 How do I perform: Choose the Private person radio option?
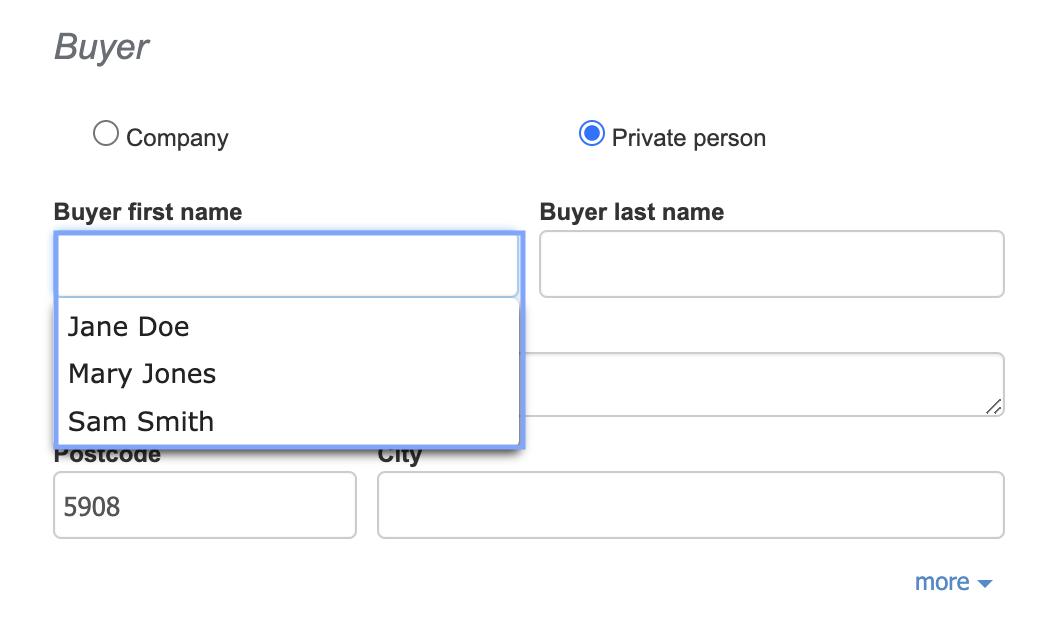[592, 134]
